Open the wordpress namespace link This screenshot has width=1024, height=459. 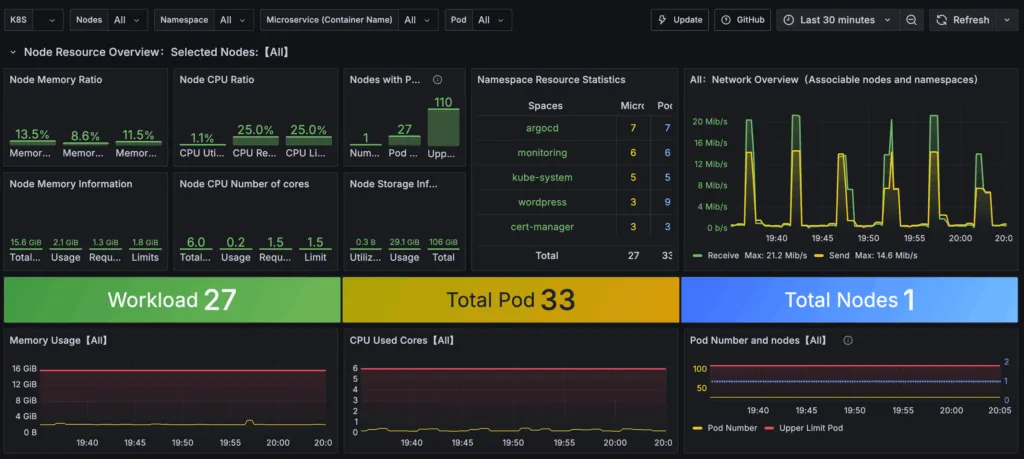pyautogui.click(x=542, y=202)
